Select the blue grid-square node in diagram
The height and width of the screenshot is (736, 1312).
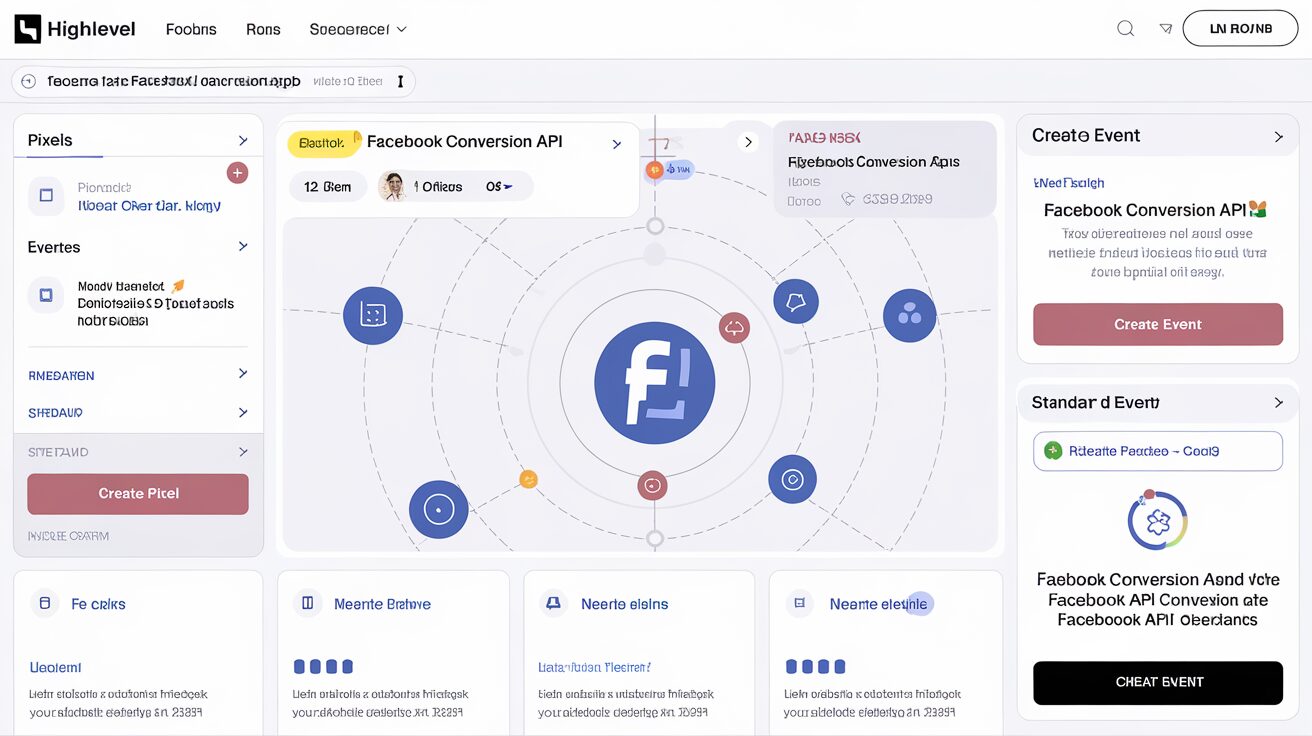point(372,315)
